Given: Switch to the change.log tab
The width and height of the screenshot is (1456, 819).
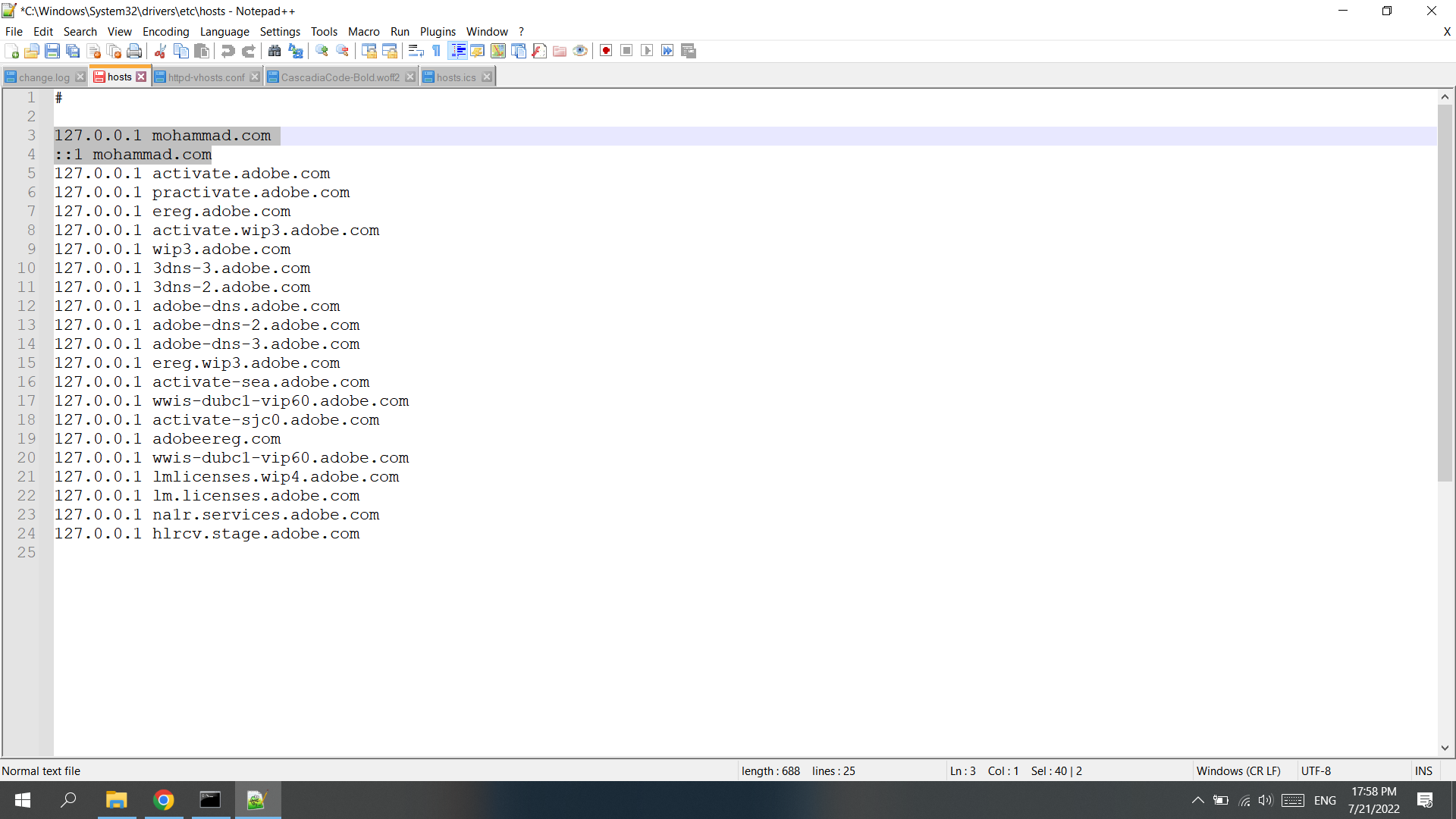Looking at the screenshot, I should 45,77.
